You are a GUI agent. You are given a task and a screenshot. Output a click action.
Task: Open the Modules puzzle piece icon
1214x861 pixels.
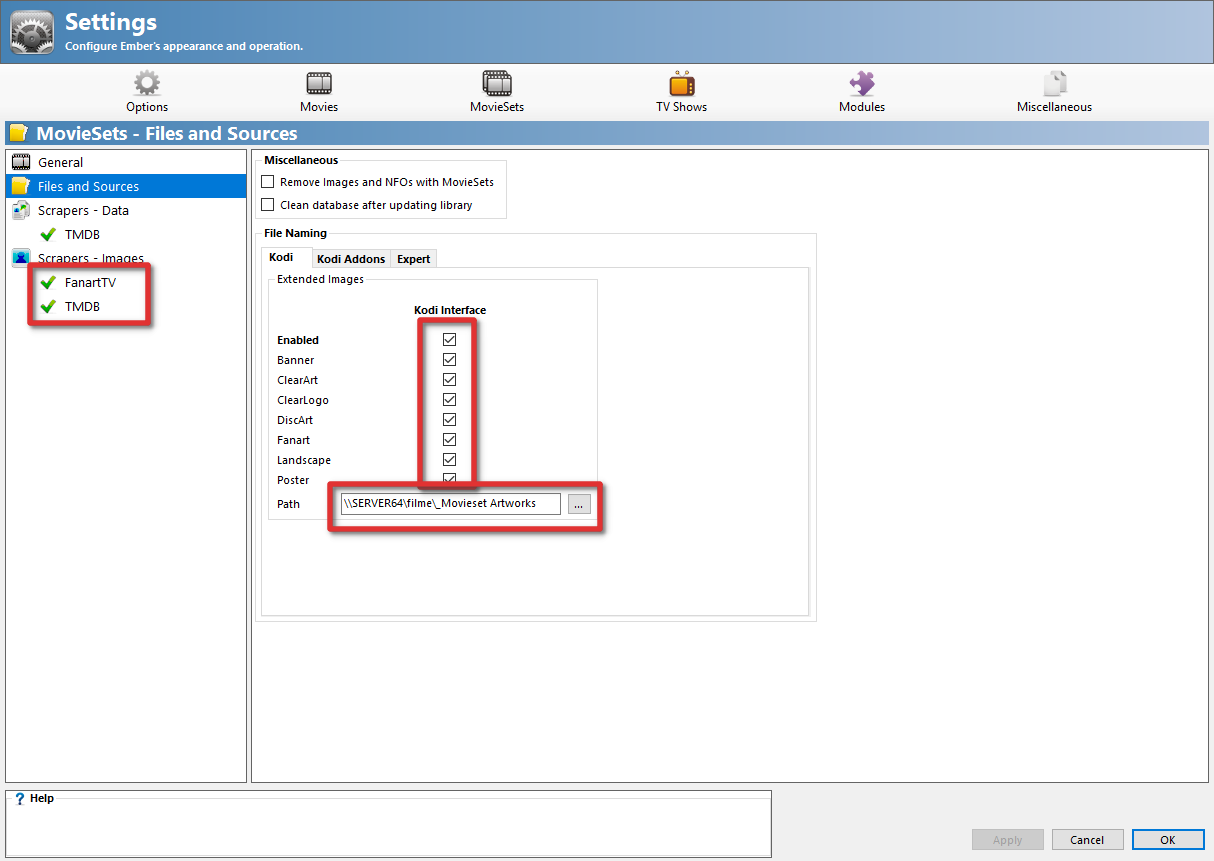pyautogui.click(x=862, y=84)
